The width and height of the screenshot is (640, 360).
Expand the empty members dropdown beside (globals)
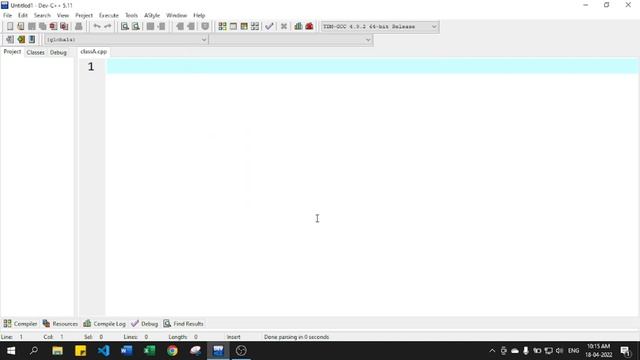(367, 40)
